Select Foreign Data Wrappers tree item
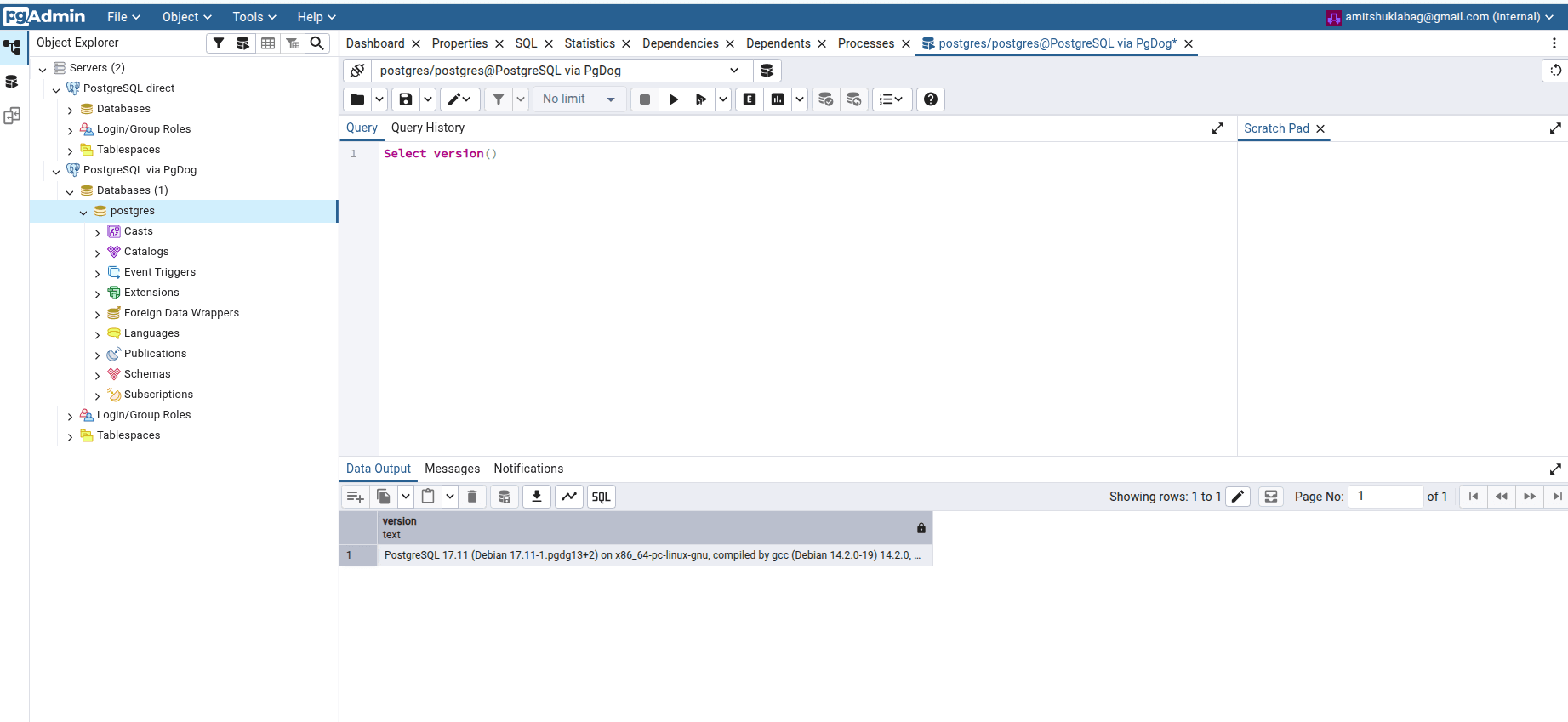The image size is (1568, 722). tap(181, 313)
